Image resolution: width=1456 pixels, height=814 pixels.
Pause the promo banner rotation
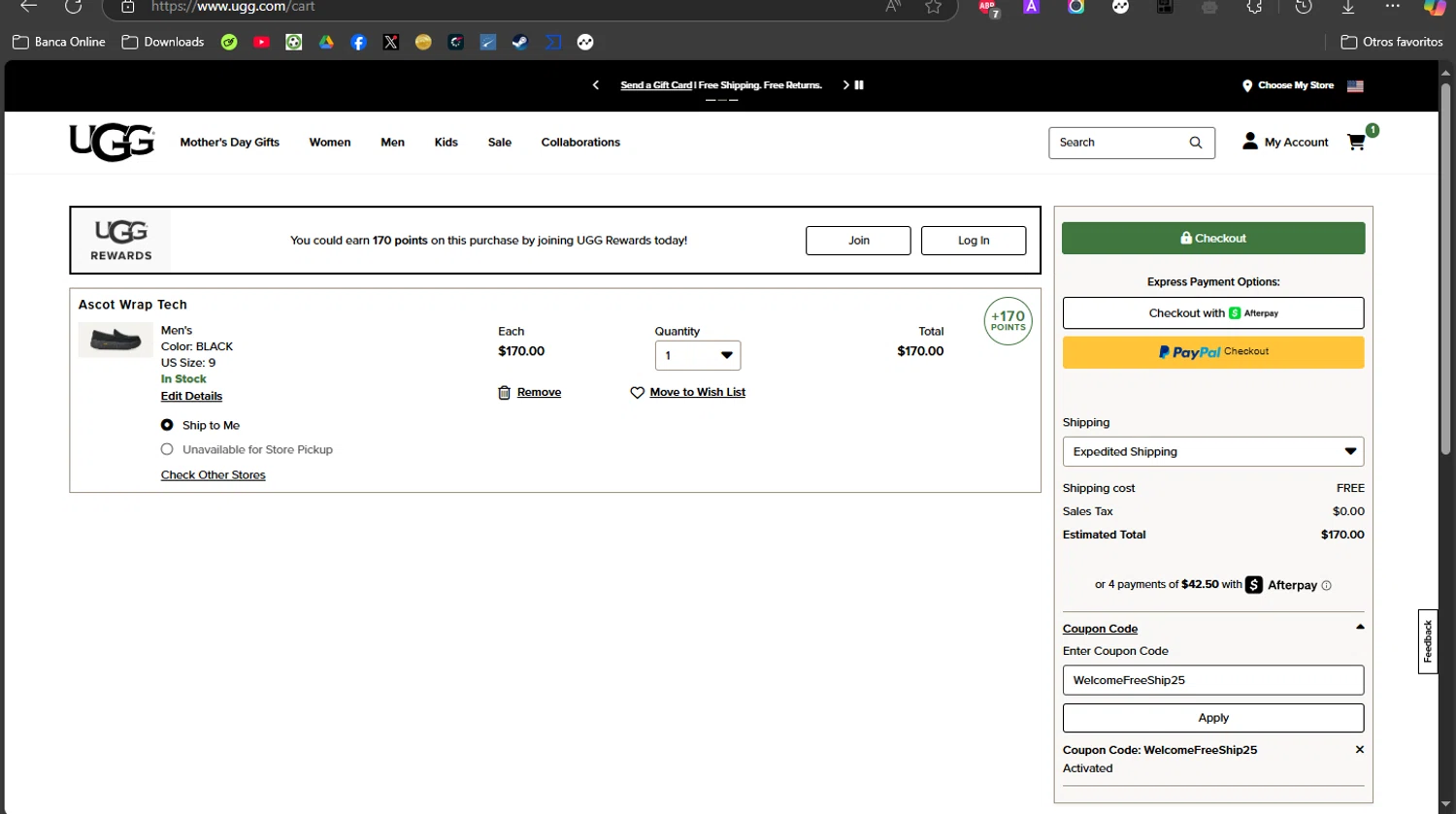click(x=859, y=85)
